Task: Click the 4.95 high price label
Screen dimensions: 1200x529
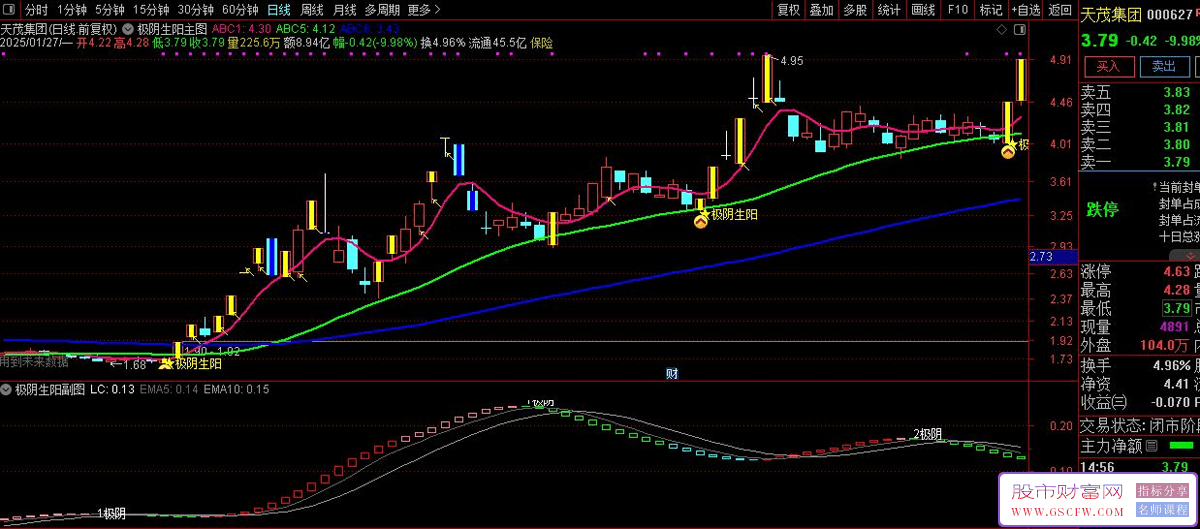Action: click(791, 62)
